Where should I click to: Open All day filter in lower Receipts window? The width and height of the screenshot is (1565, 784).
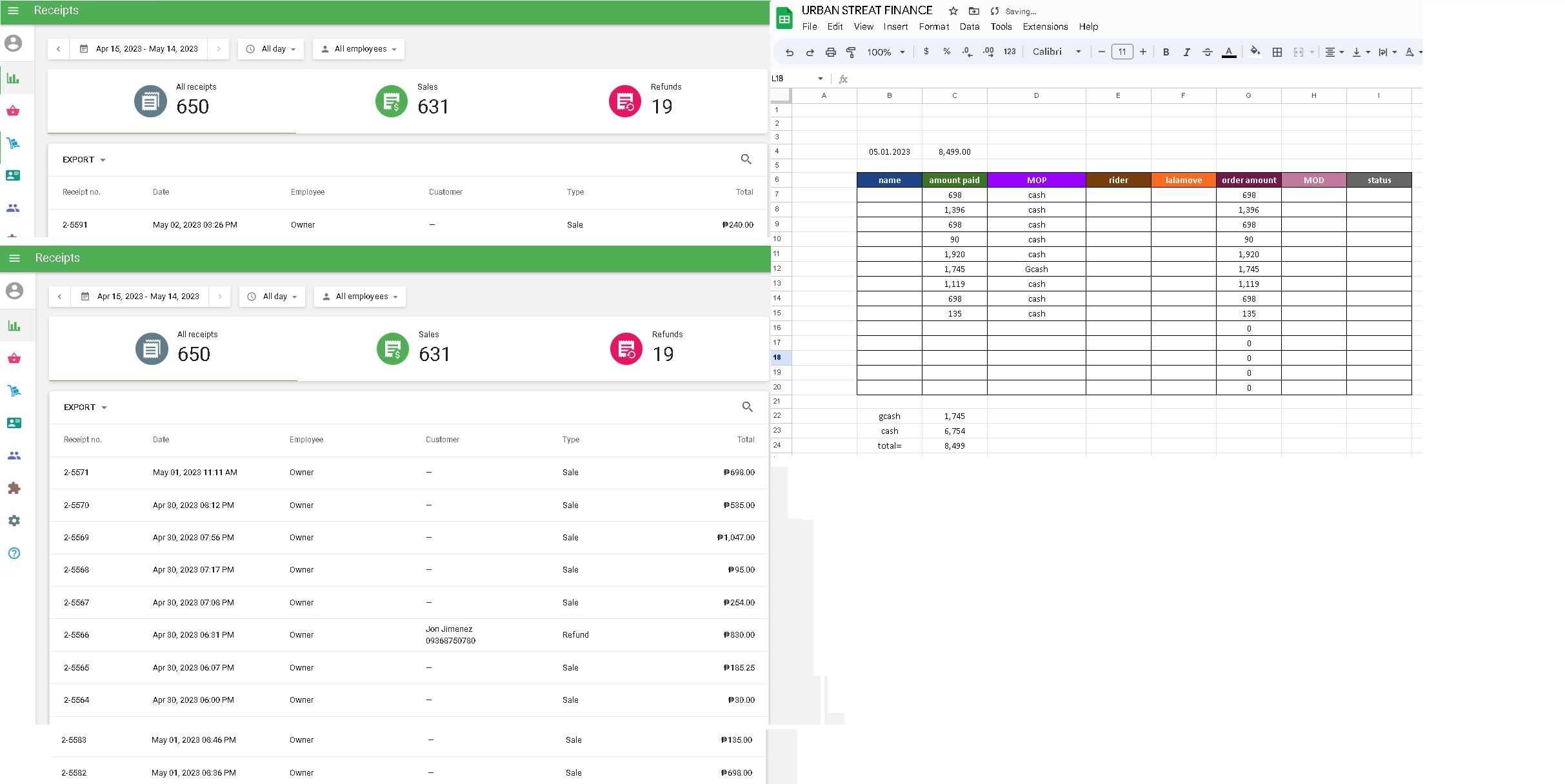272,297
